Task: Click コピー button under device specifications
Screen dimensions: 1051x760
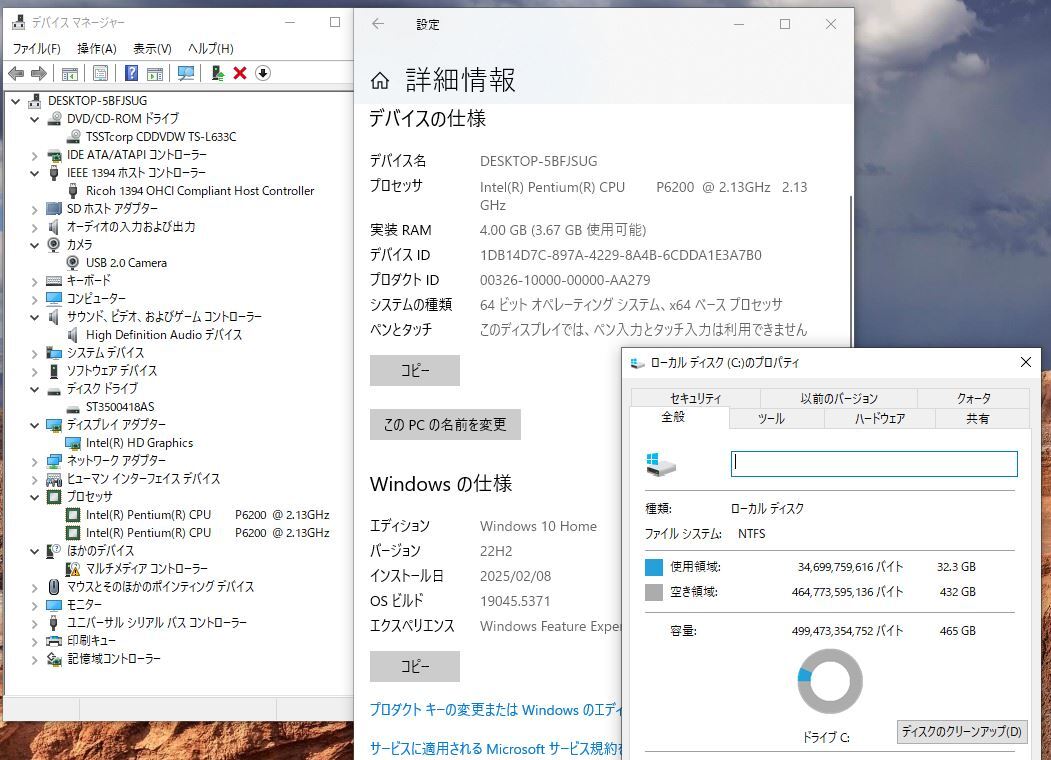Action: pos(415,370)
